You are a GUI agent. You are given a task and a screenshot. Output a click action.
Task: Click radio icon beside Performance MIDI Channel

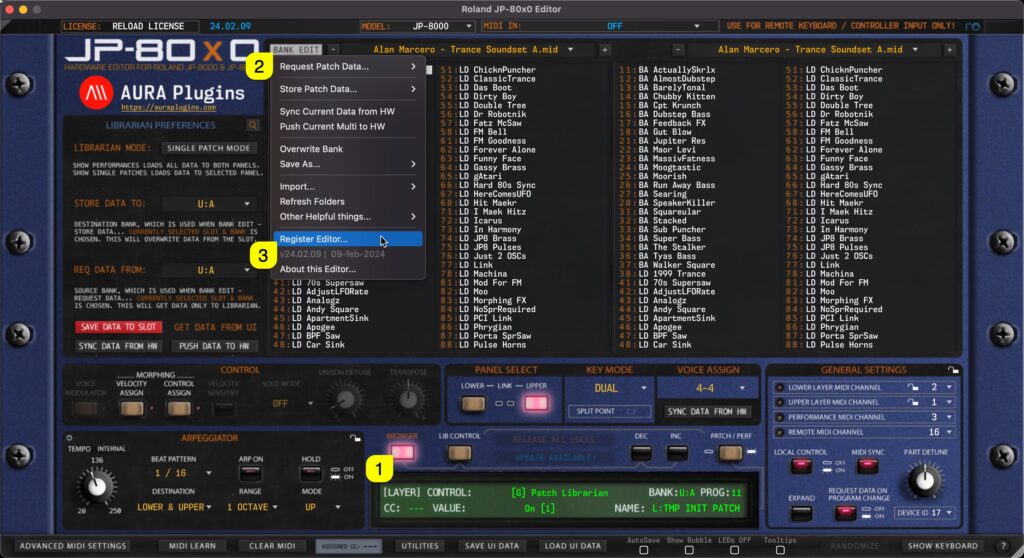point(779,417)
